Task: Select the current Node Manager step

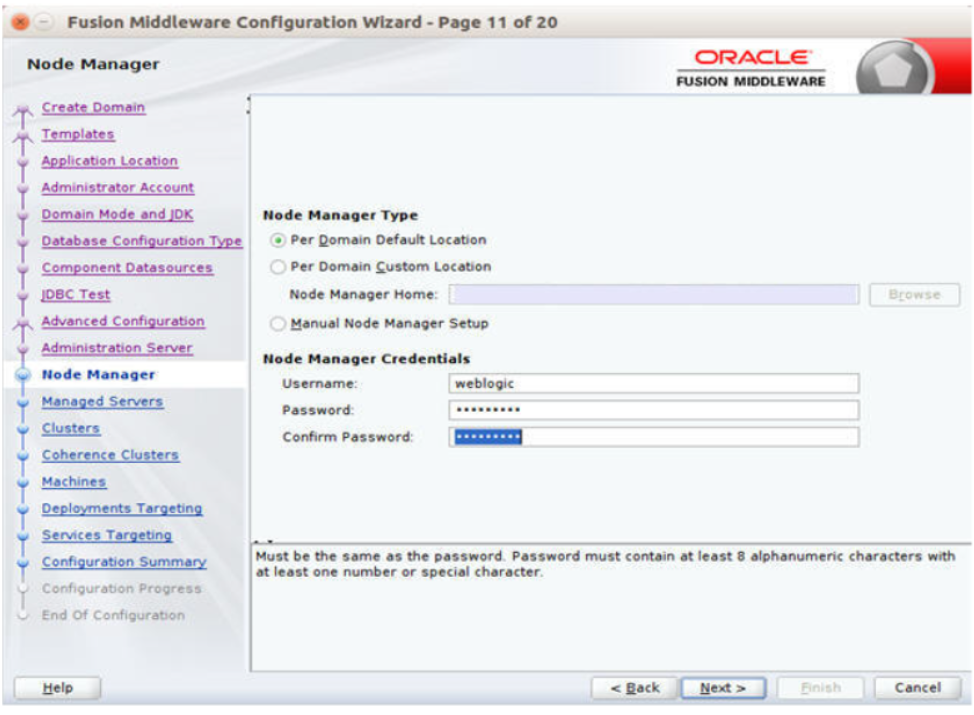Action: [x=98, y=374]
